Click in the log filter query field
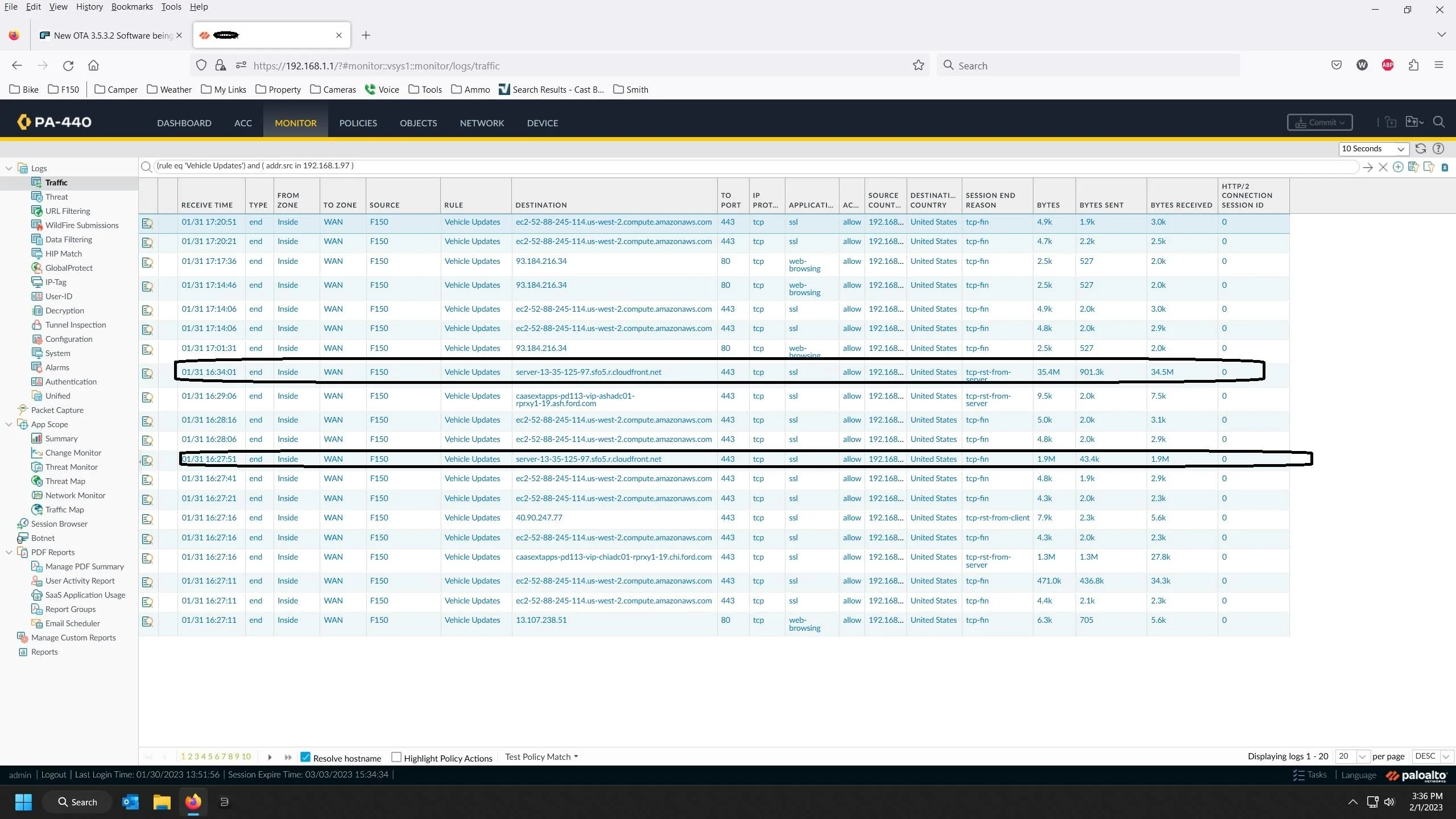The height and width of the screenshot is (819, 1456). pyautogui.click(x=739, y=166)
